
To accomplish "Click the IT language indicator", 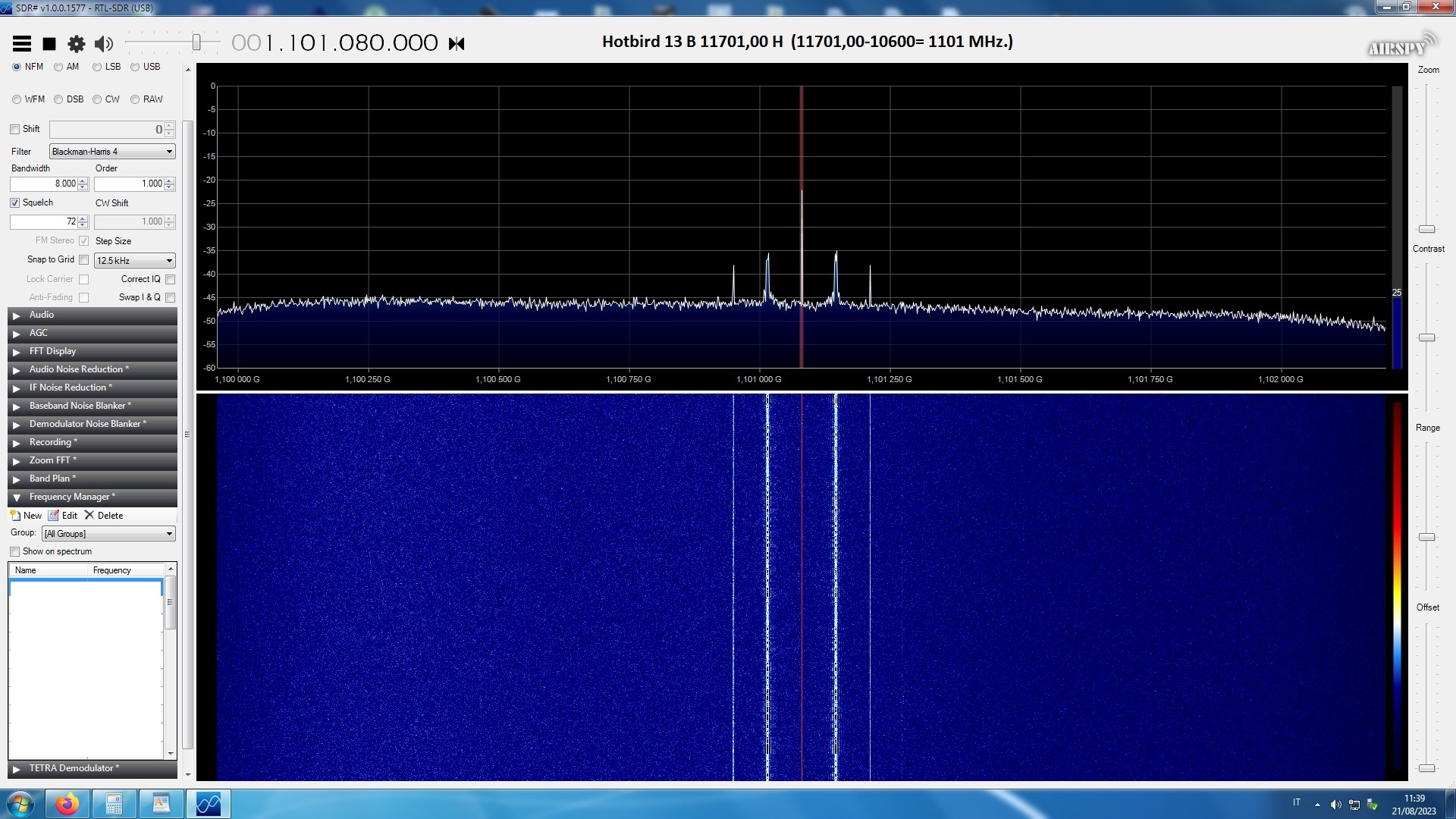I will click(x=1297, y=803).
